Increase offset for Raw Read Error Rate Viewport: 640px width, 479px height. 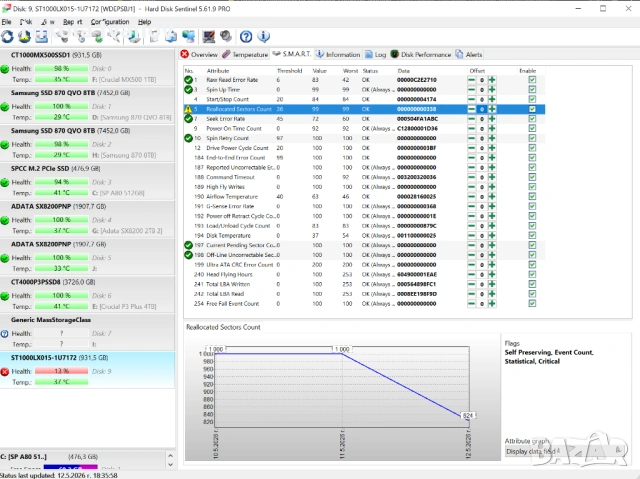492,80
